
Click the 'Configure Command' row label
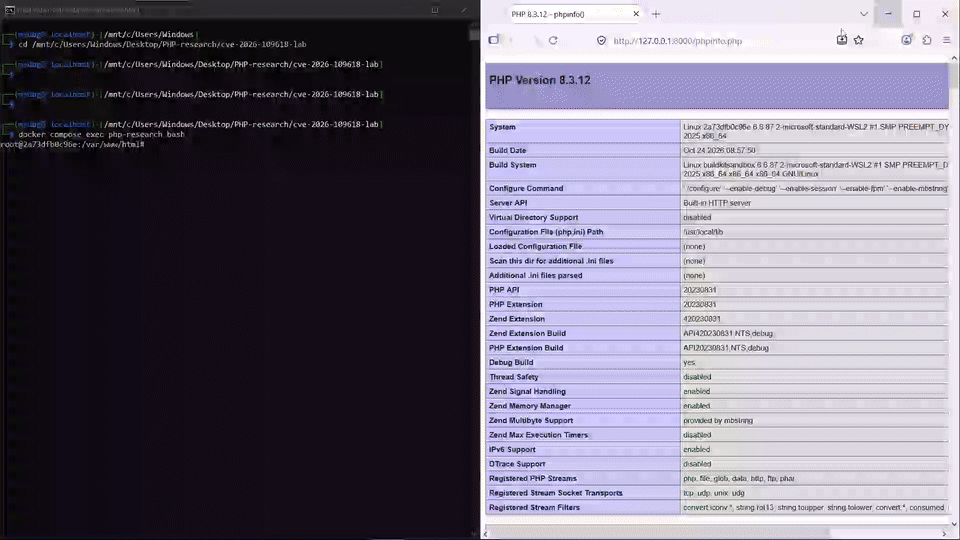[x=526, y=188]
